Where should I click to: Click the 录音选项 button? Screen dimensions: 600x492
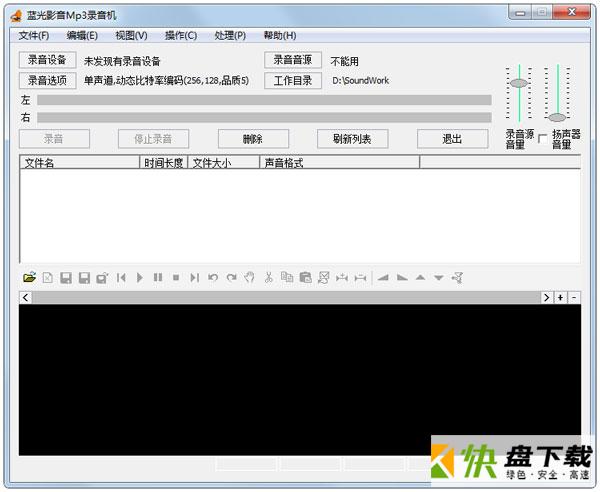click(x=47, y=80)
